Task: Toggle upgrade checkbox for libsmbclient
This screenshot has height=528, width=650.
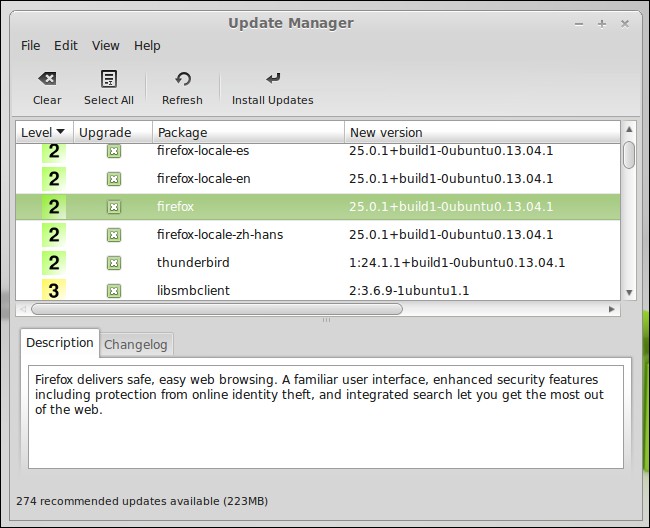Action: 114,291
